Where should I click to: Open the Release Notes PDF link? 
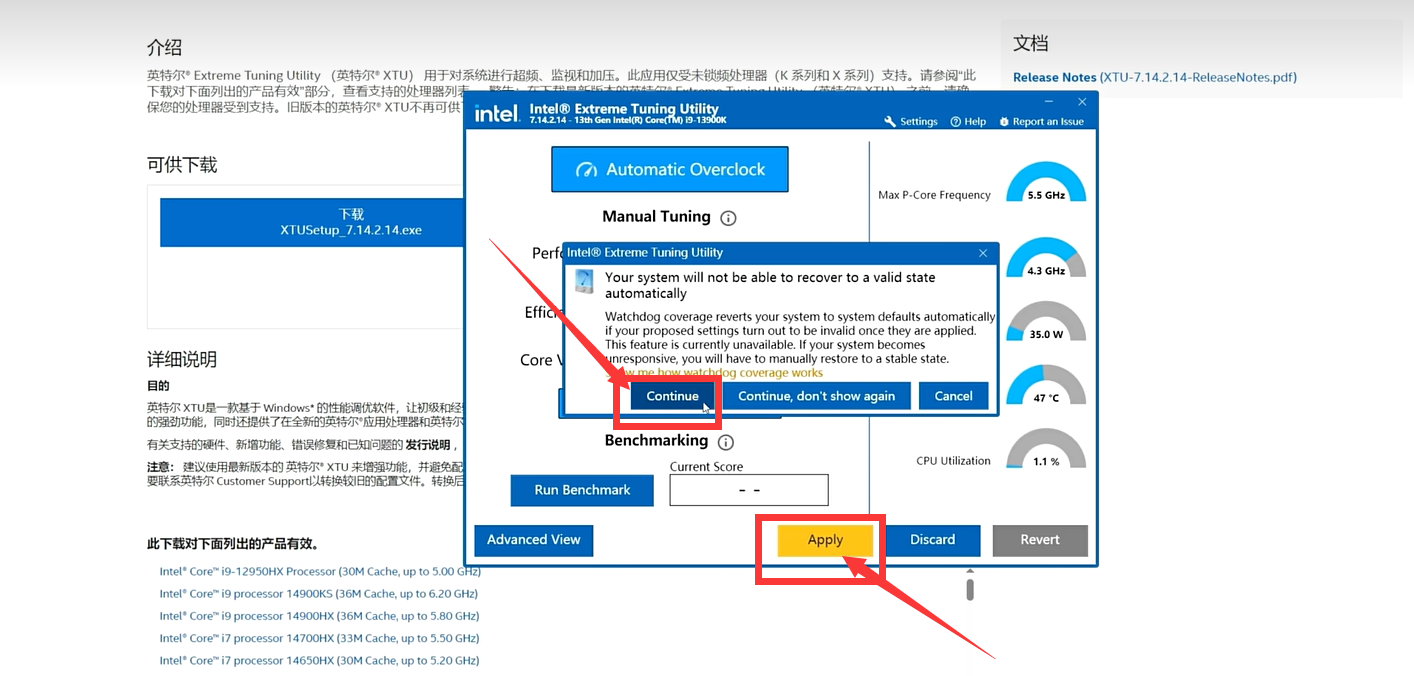1154,77
